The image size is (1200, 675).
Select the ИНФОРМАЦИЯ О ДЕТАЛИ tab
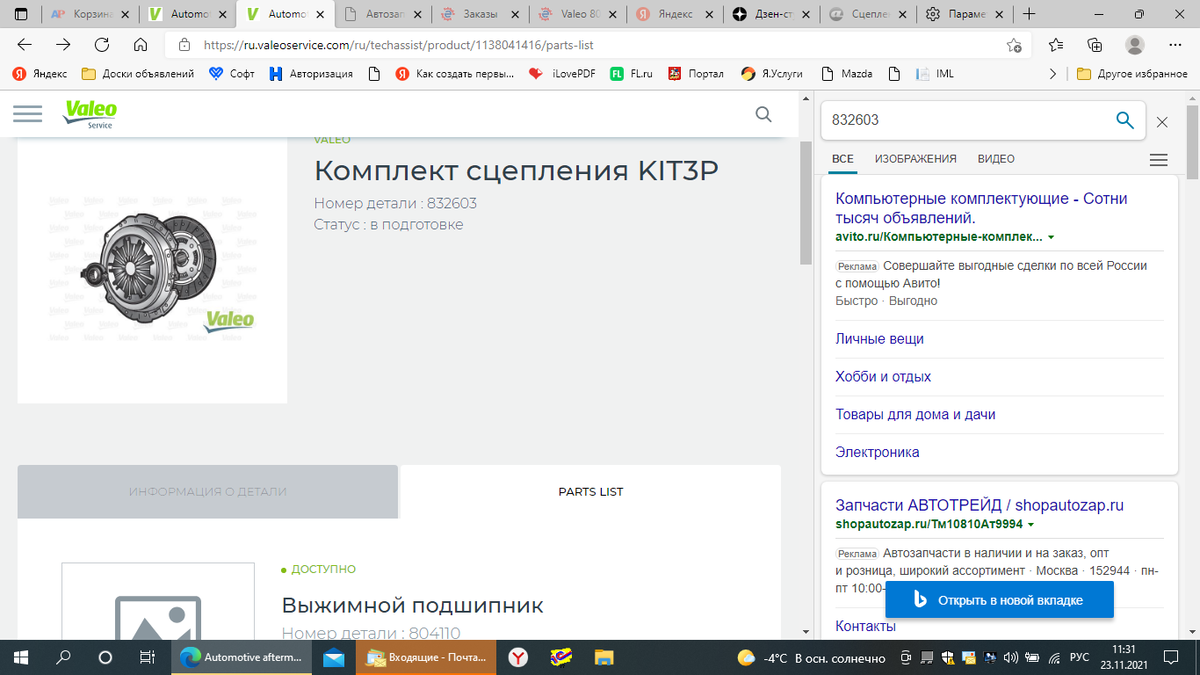[207, 491]
